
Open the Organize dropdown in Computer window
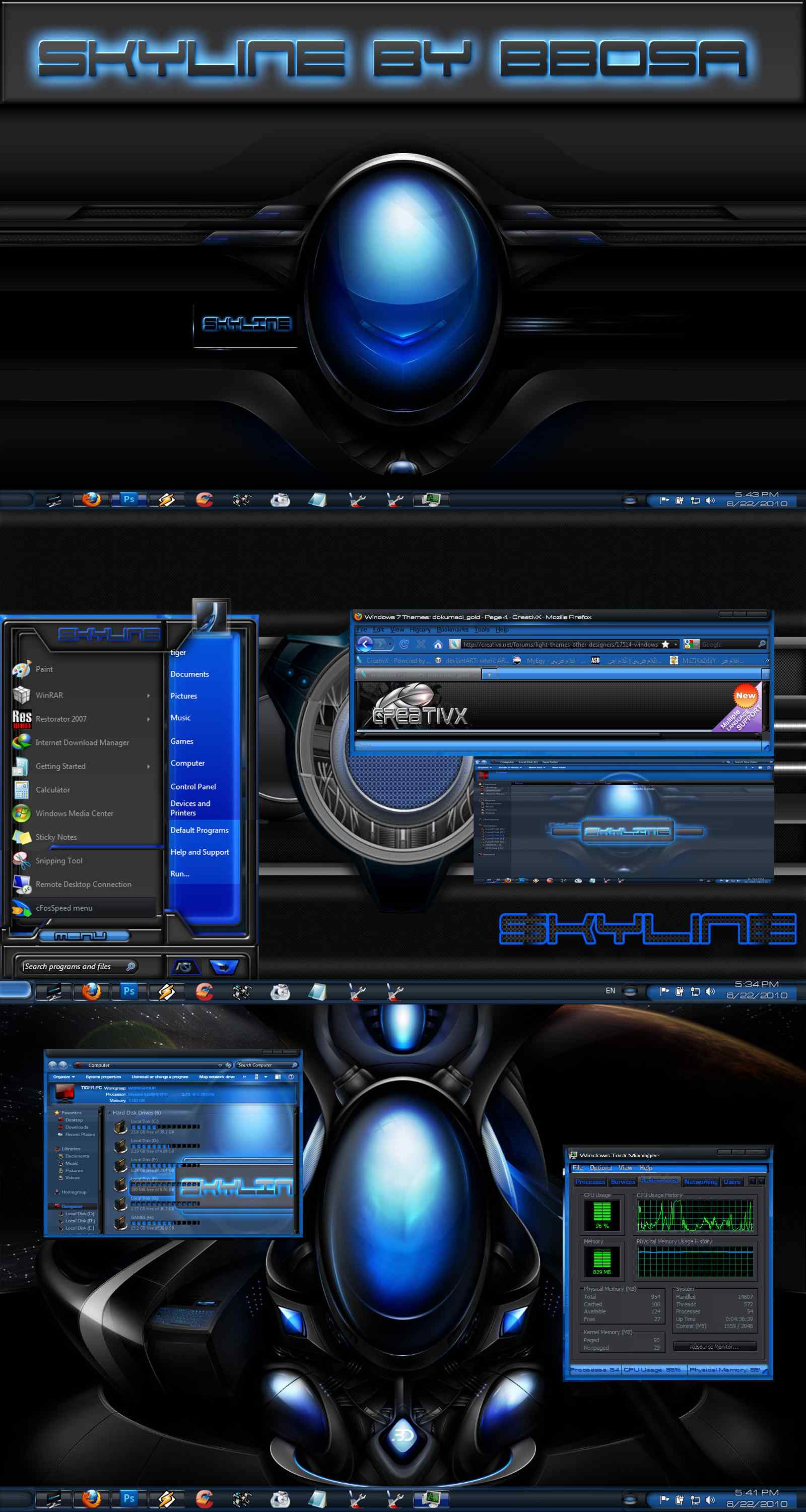click(64, 1077)
